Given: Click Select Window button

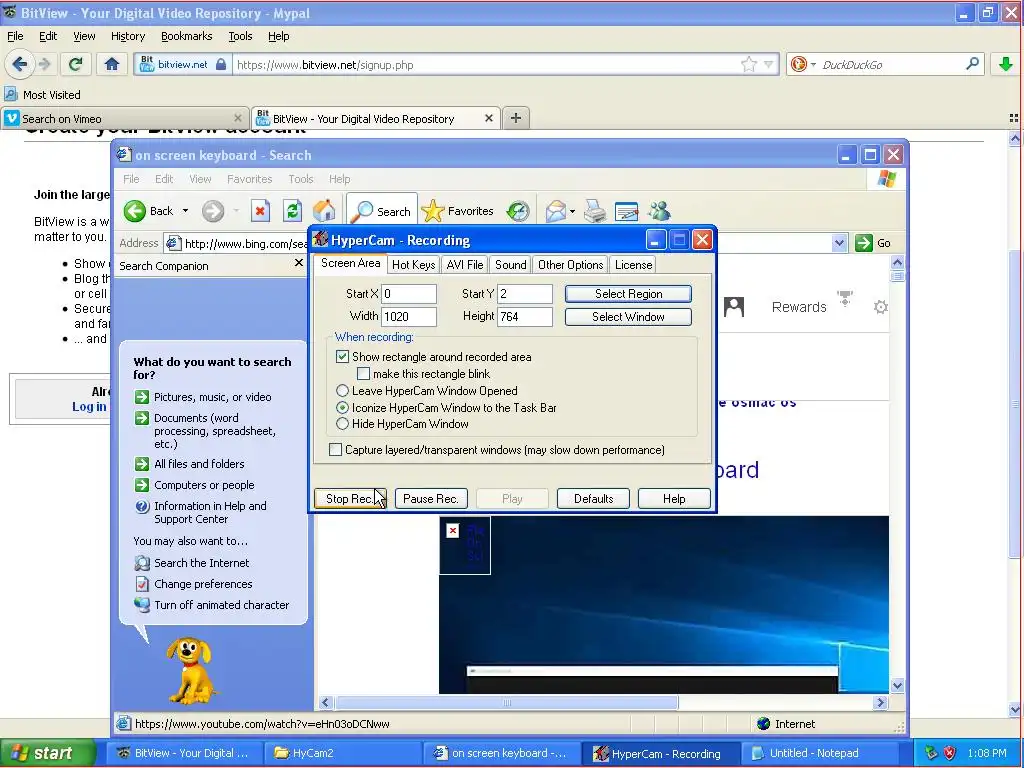Looking at the screenshot, I should [x=628, y=317].
